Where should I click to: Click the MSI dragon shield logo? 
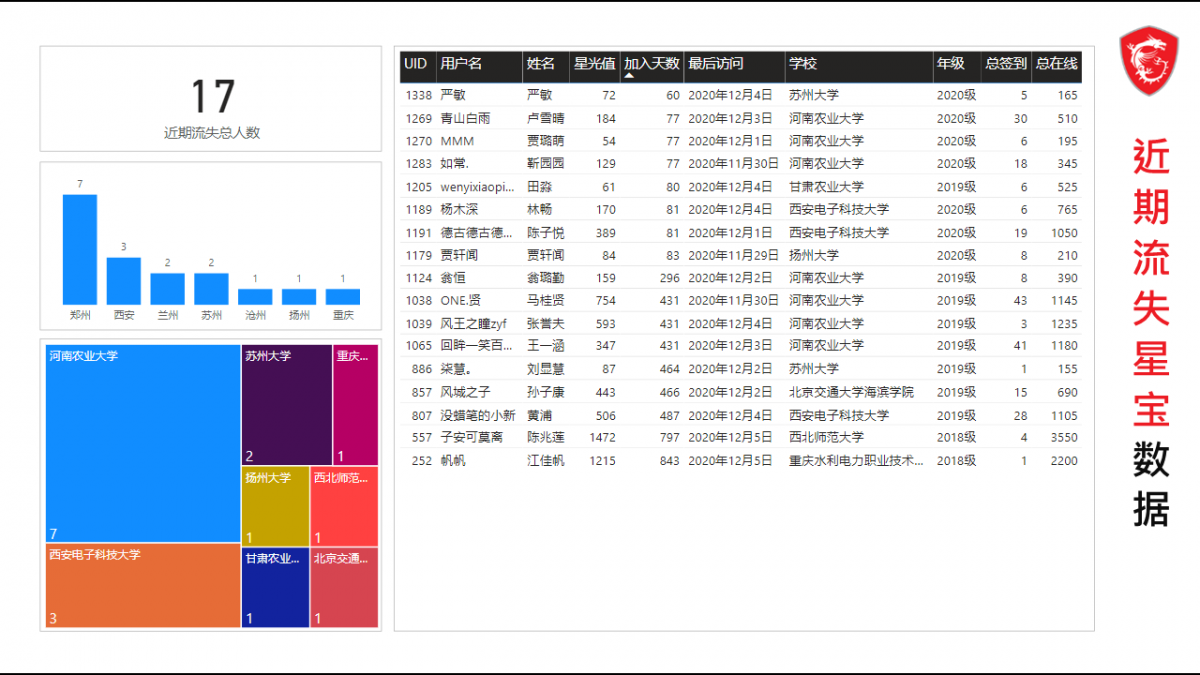point(1149,61)
